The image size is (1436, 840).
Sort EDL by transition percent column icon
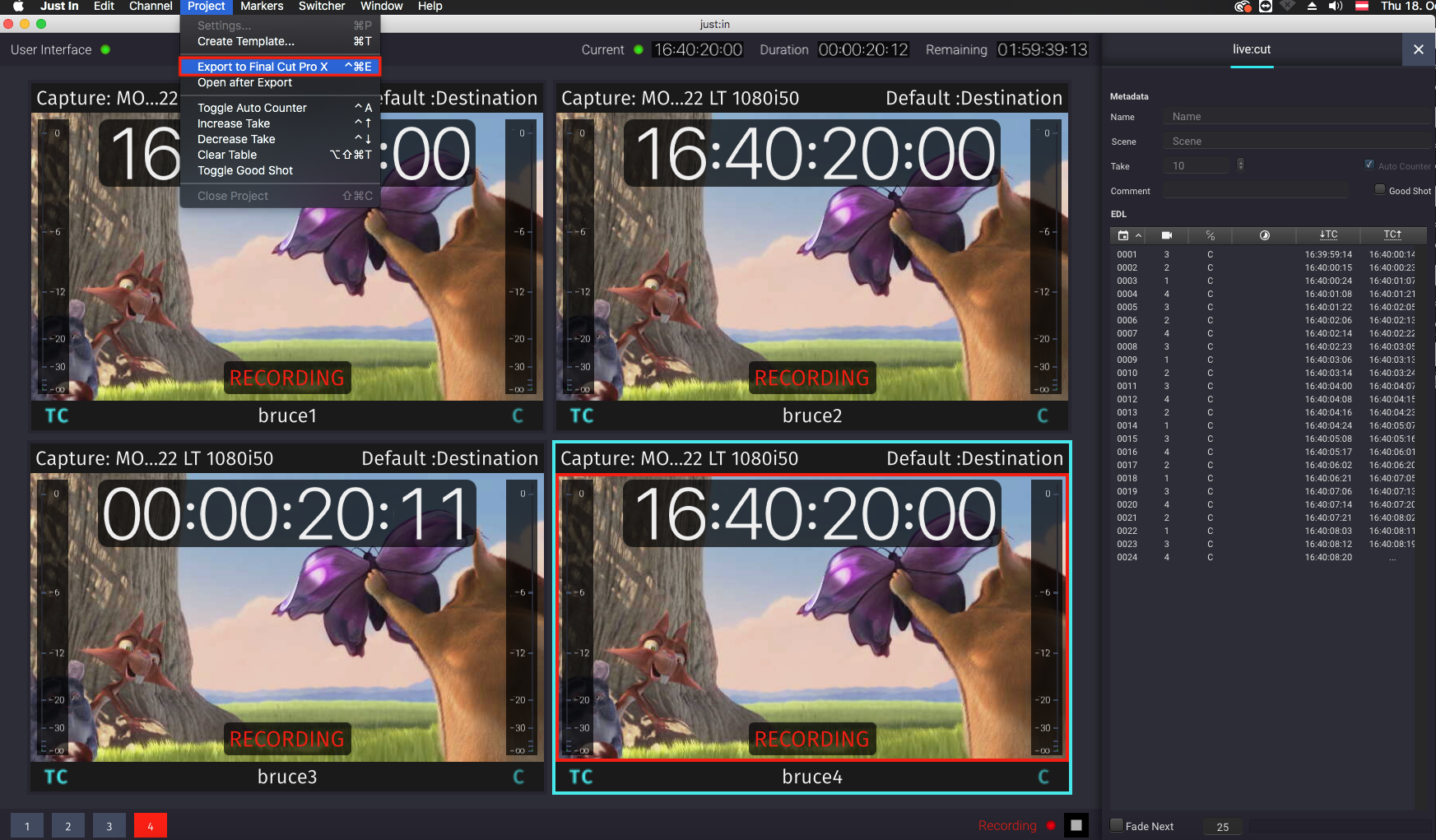point(1211,235)
